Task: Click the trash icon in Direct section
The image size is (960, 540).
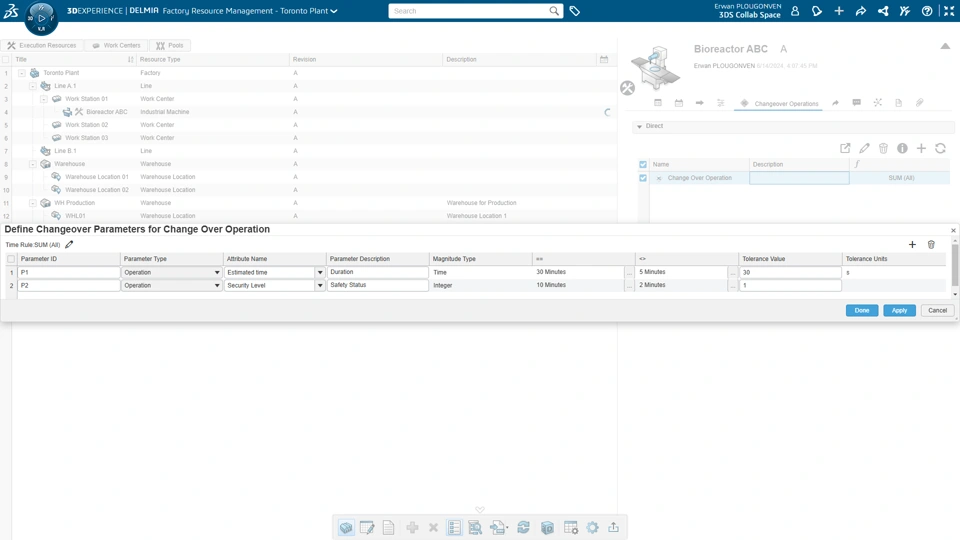Action: 883,148
